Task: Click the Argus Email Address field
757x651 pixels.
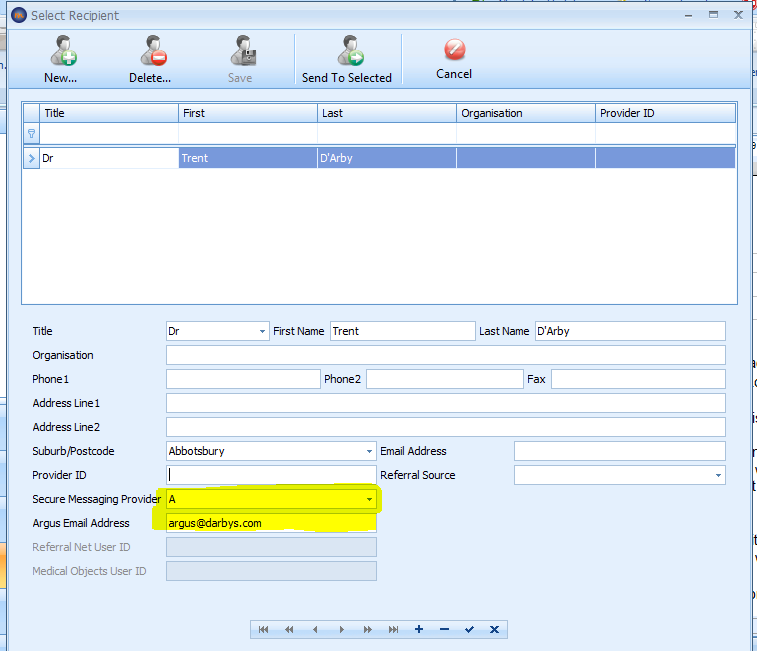Action: click(x=271, y=523)
